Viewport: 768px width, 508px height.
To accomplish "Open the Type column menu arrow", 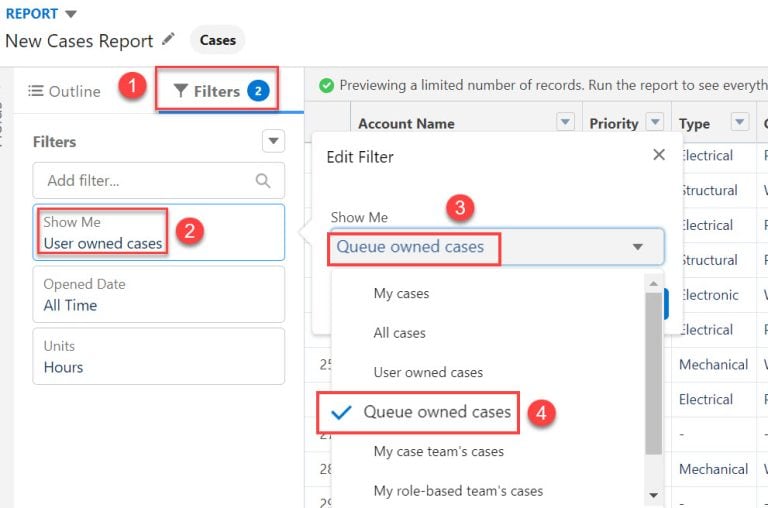I will (740, 121).
